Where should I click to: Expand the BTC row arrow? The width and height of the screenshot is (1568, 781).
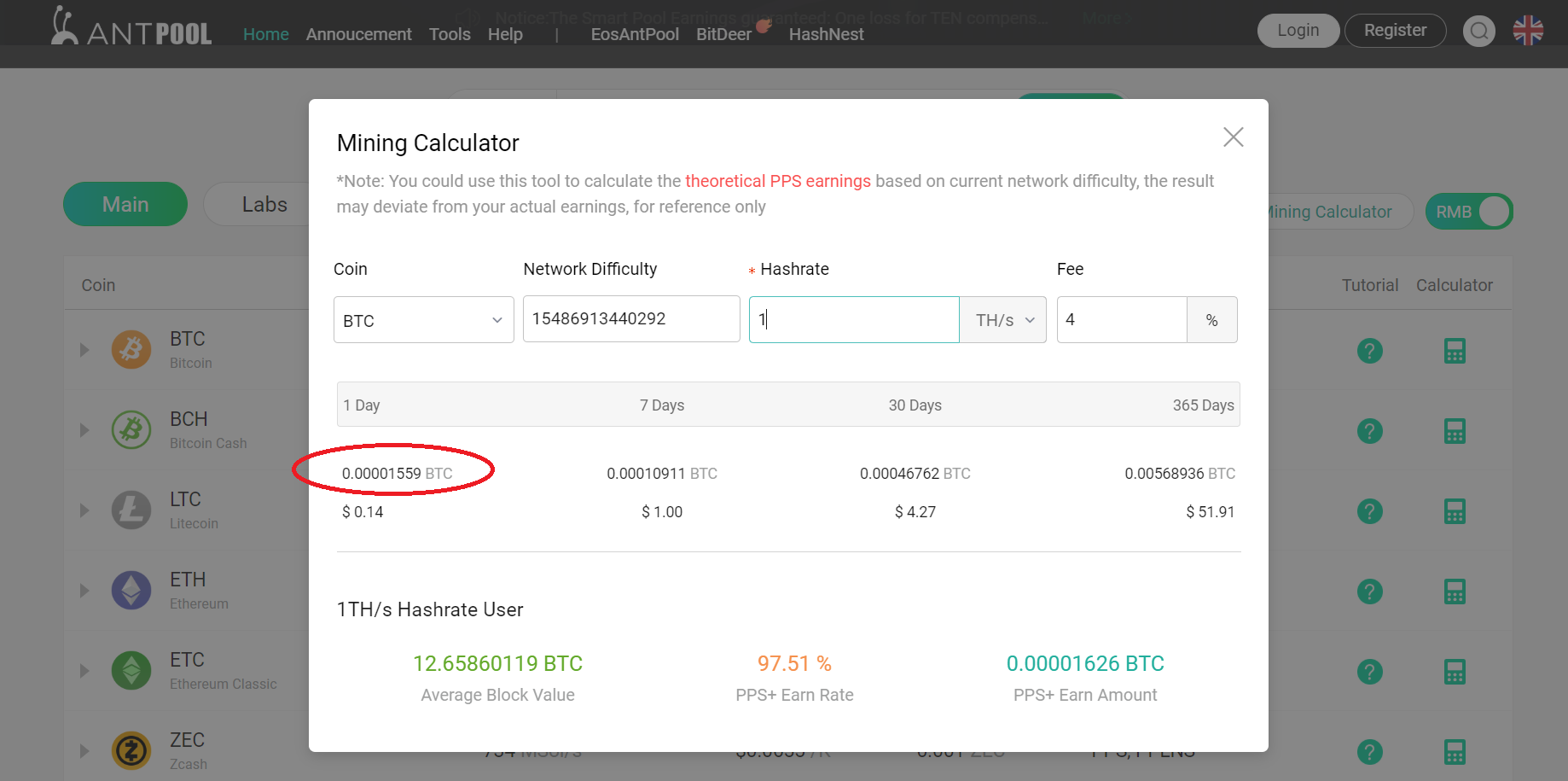[x=84, y=350]
